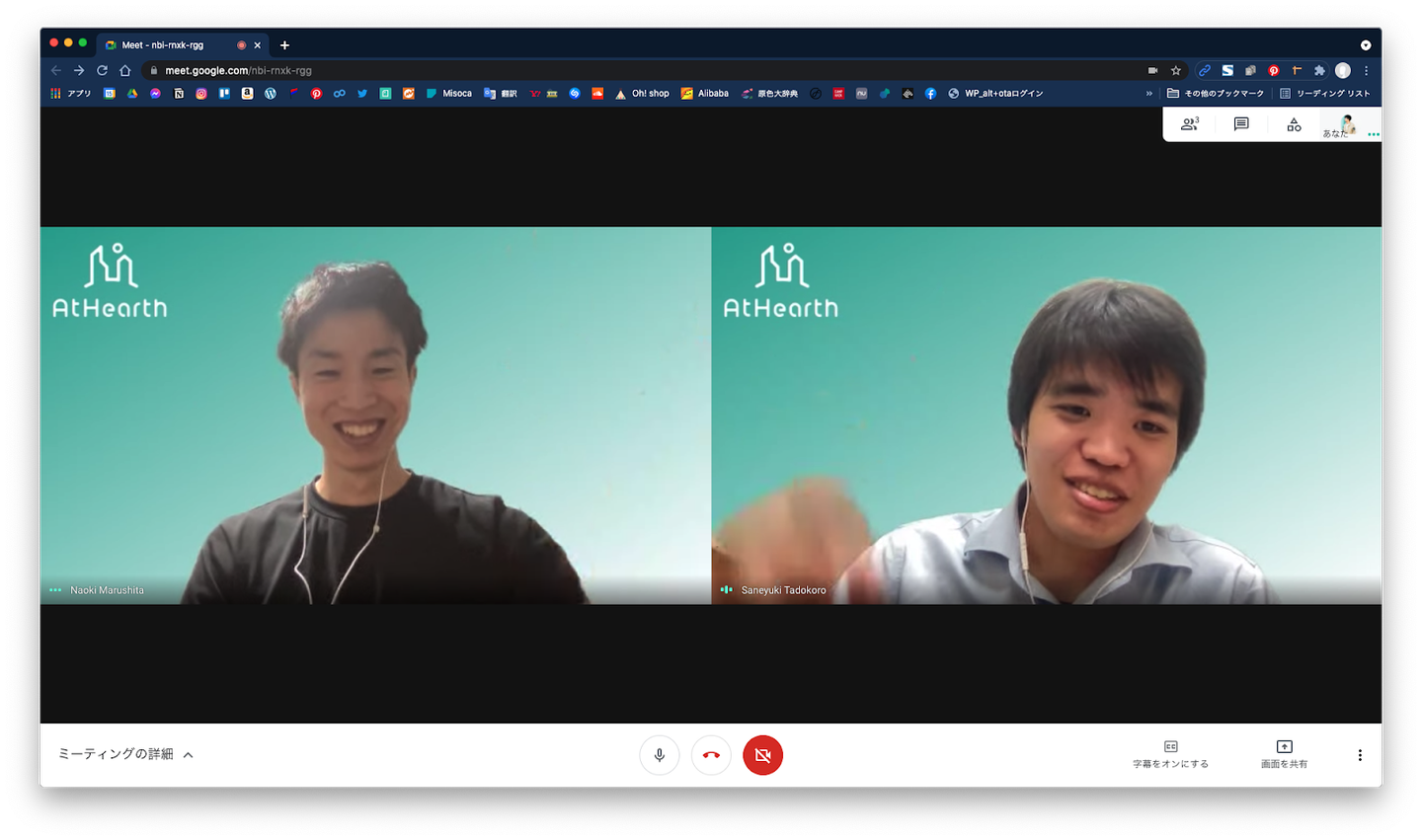Show the participants list
Viewport: 1422px width, 840px height.
coord(1190,124)
